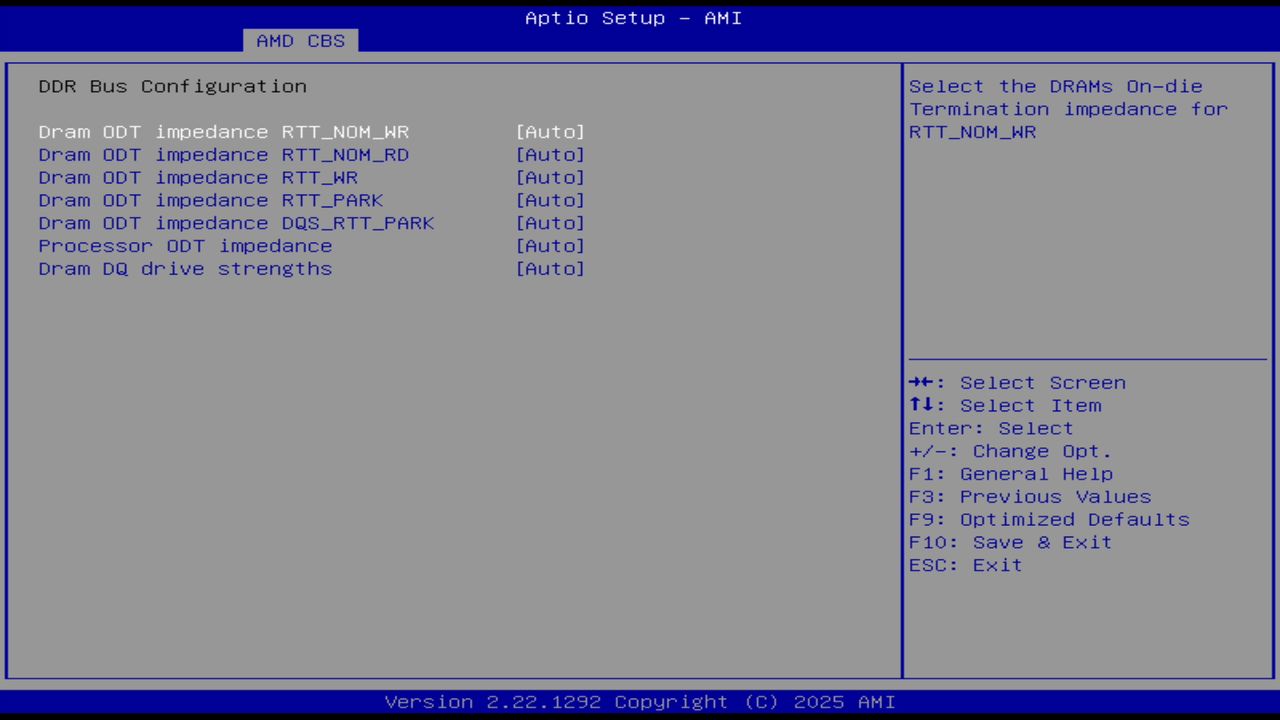This screenshot has width=1280, height=720.
Task: Click the F3: Previous Values hint
Action: click(x=1030, y=497)
